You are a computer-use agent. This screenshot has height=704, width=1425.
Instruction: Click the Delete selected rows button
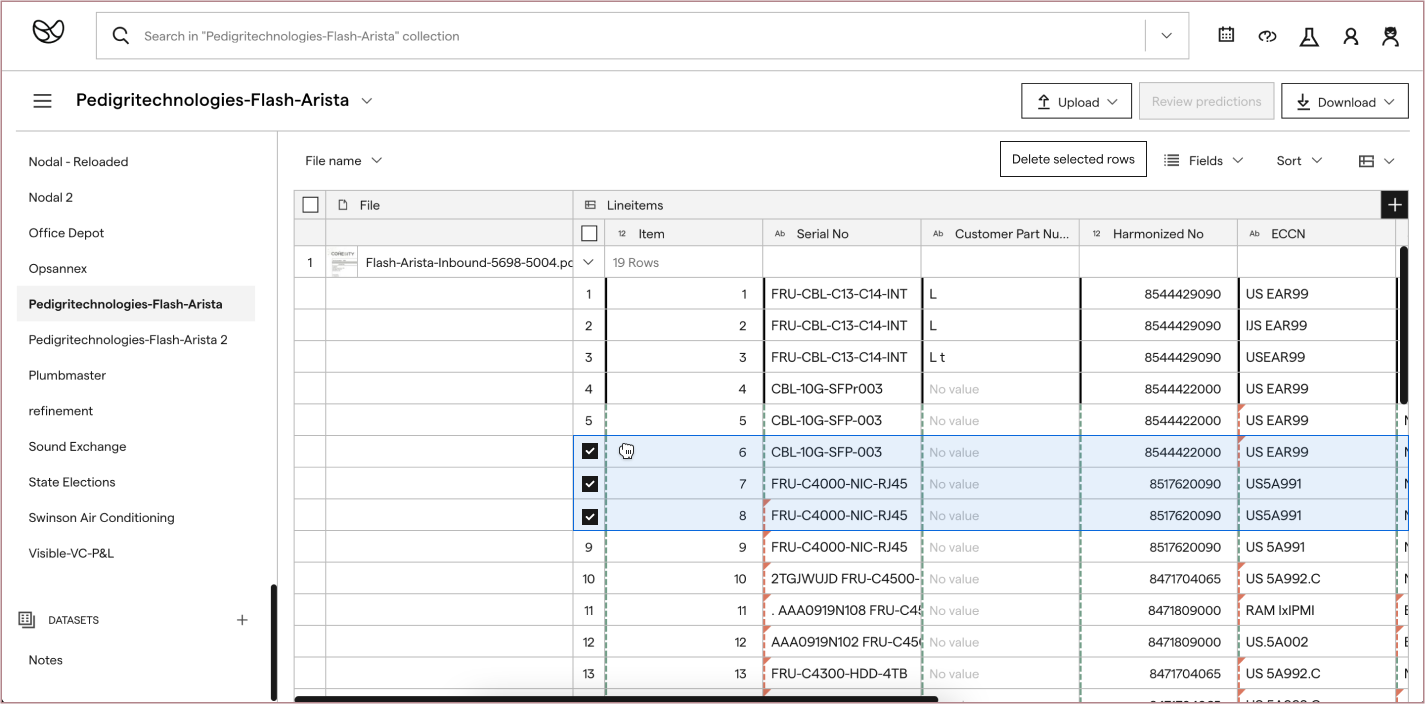pos(1073,159)
